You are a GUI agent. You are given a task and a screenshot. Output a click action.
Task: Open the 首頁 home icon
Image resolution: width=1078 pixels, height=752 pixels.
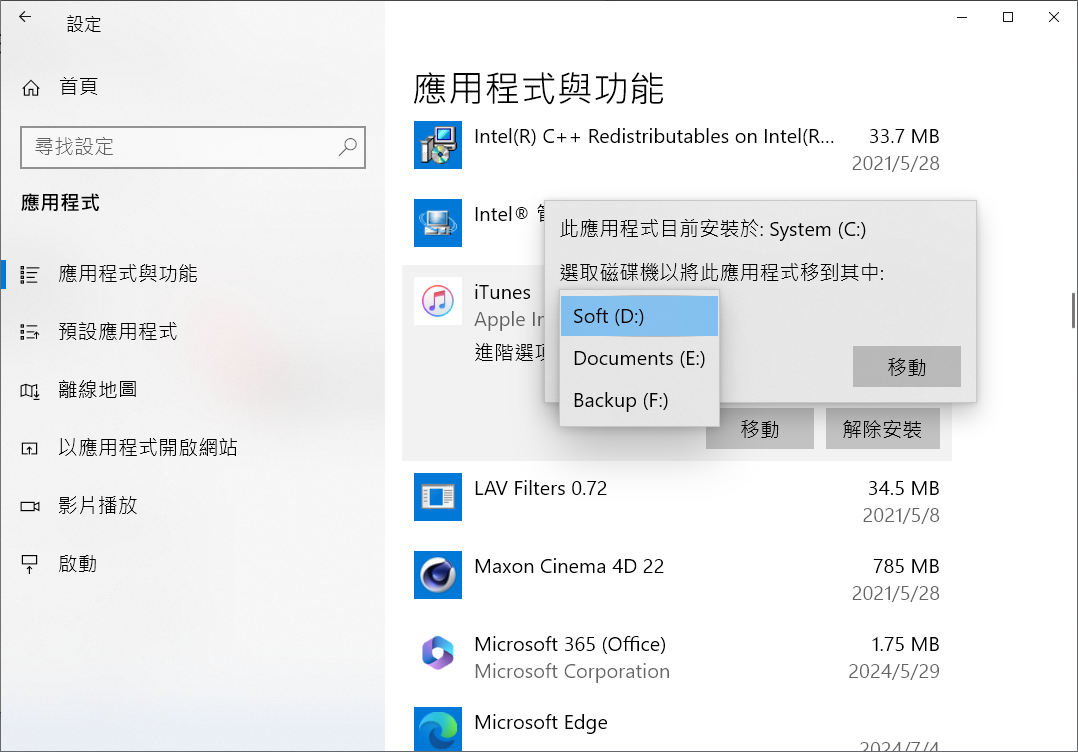31,88
